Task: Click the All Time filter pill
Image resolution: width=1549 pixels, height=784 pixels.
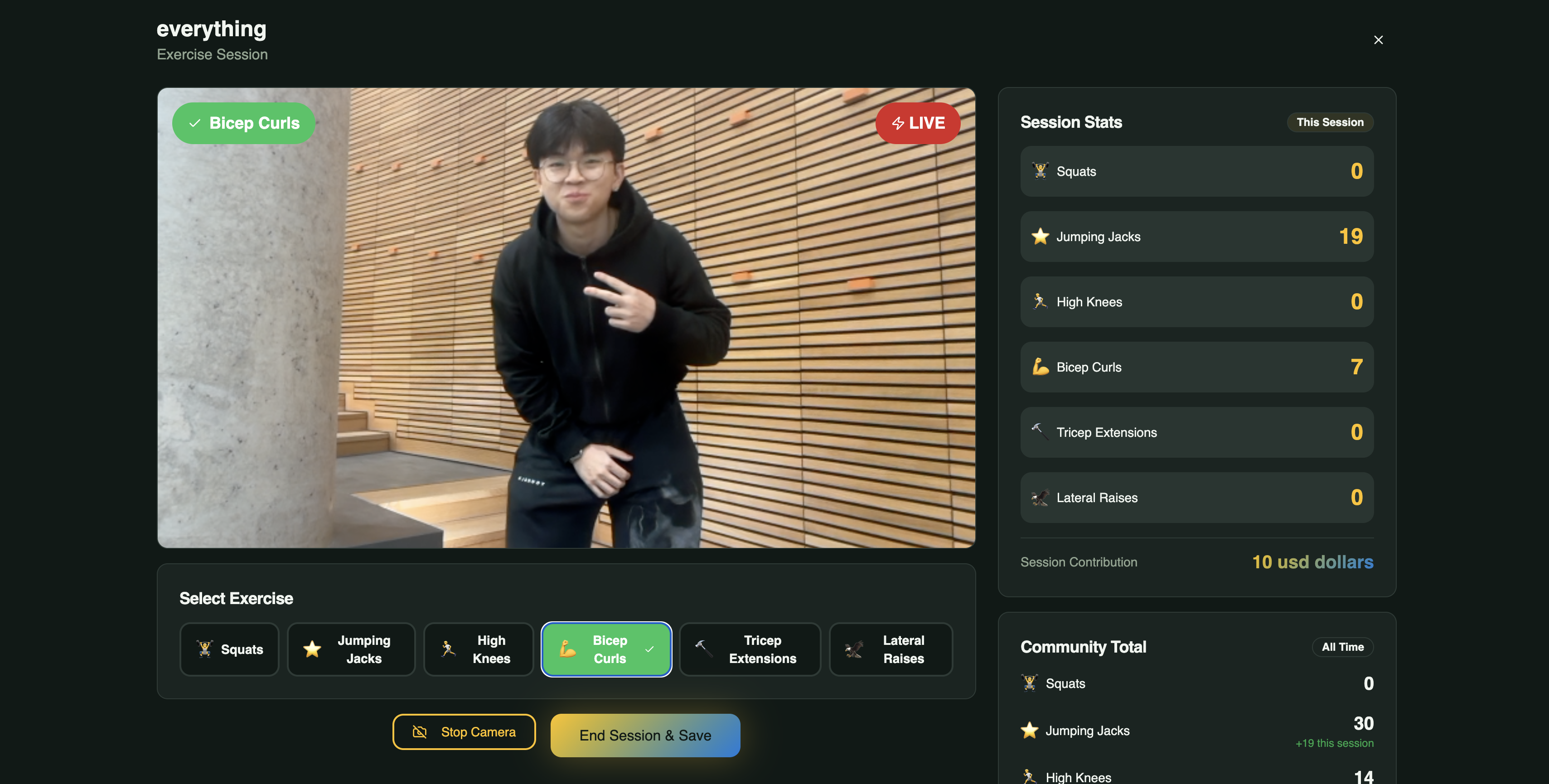Action: (x=1342, y=647)
